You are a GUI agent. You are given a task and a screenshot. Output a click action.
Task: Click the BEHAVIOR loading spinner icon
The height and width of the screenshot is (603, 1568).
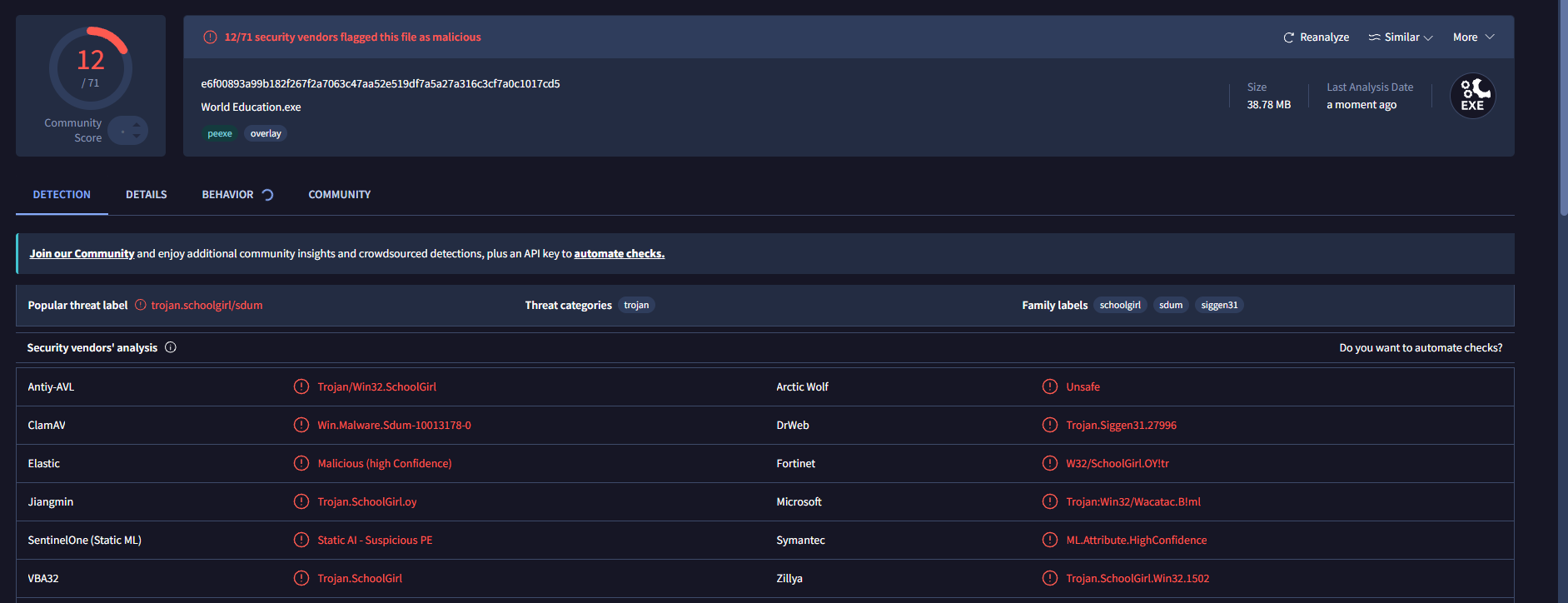coord(267,195)
